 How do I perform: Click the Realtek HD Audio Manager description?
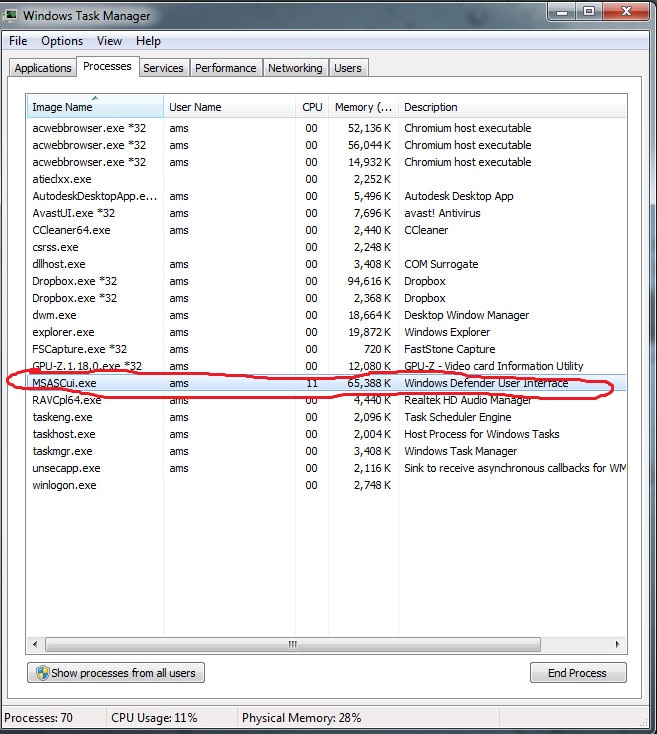click(467, 400)
